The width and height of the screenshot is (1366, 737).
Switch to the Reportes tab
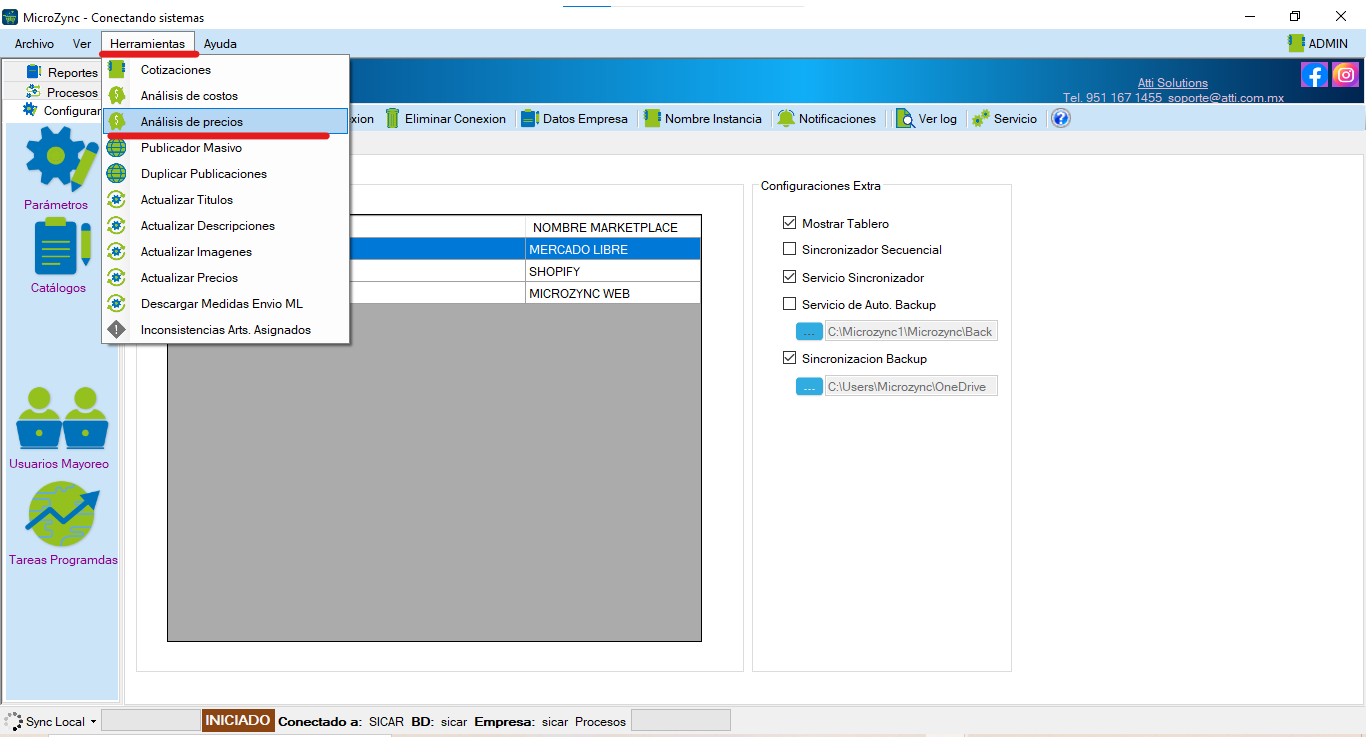pos(60,72)
